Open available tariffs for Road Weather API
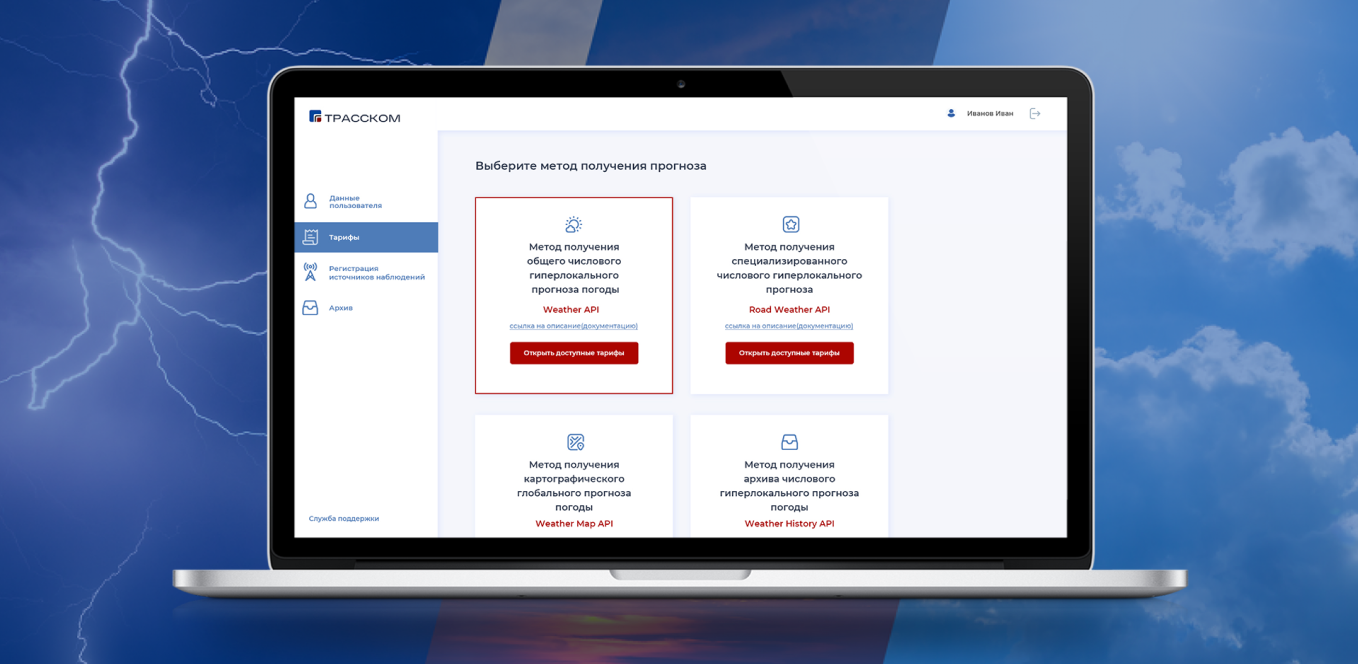Screen dimensions: 1358x664 (789, 353)
